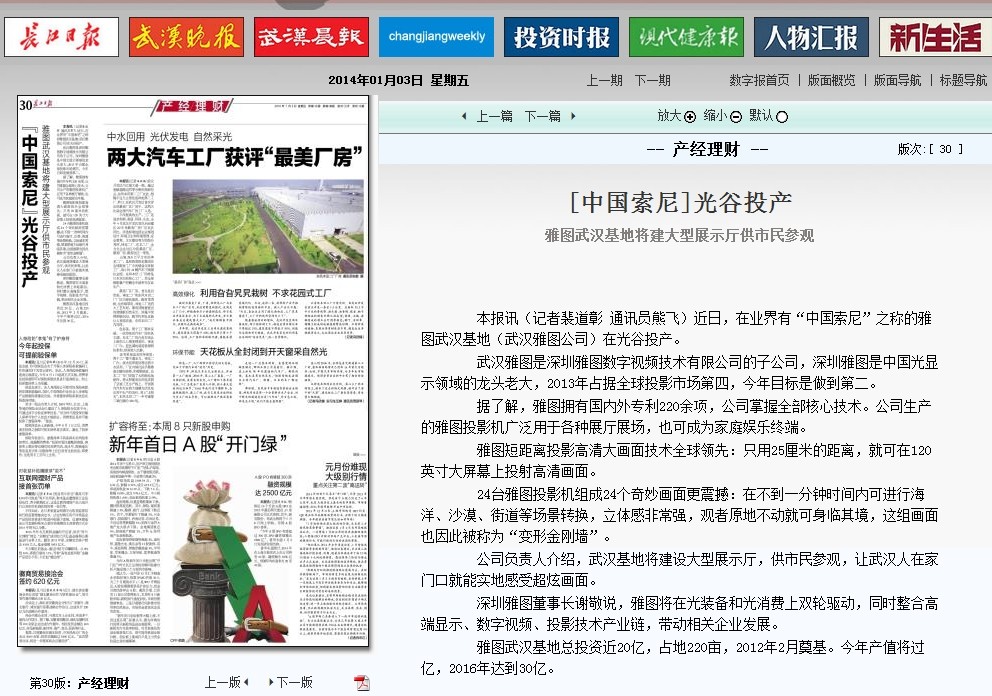Go to next page 下一版
The width and height of the screenshot is (992, 696).
[x=294, y=682]
